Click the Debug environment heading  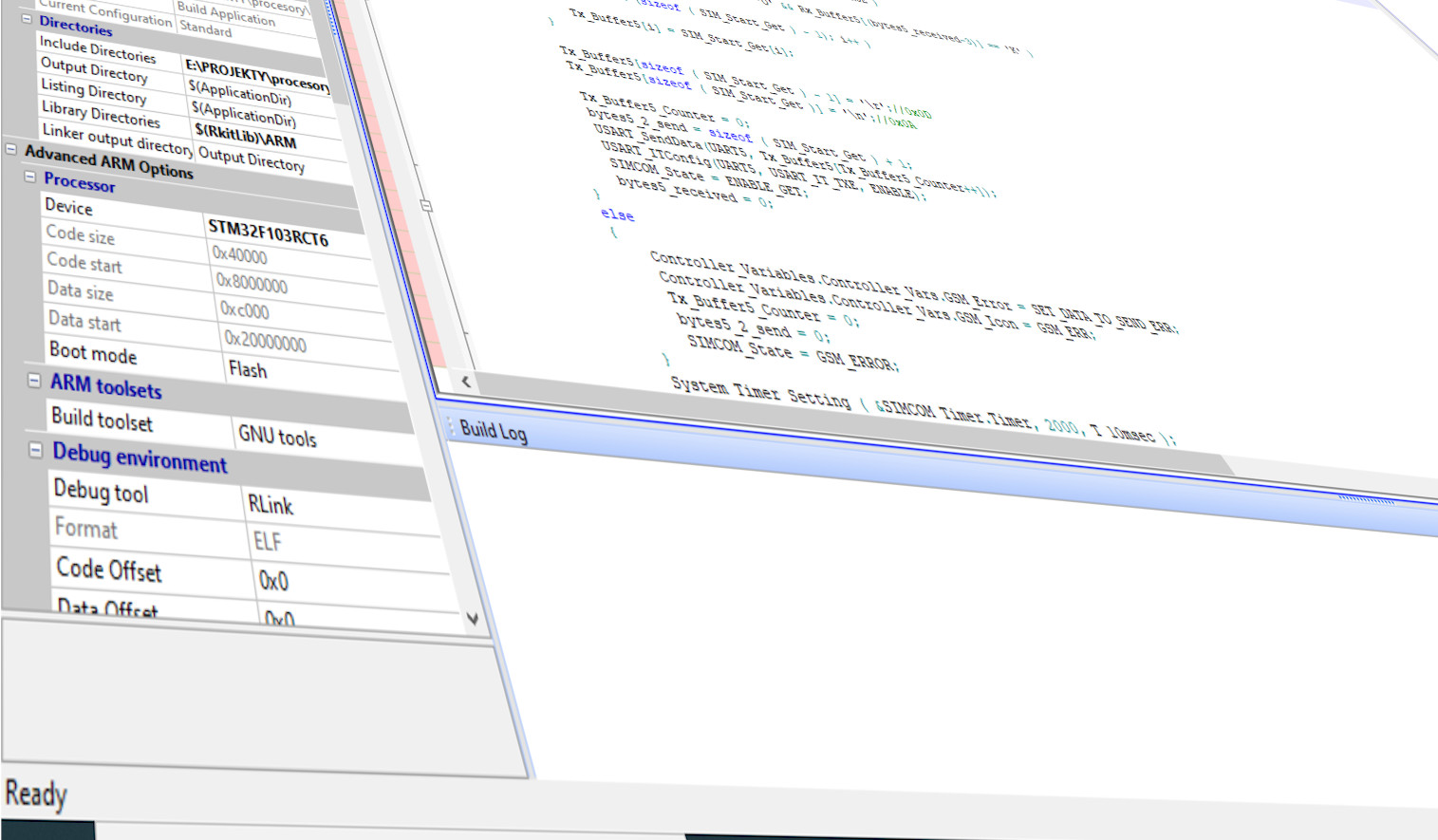click(140, 457)
